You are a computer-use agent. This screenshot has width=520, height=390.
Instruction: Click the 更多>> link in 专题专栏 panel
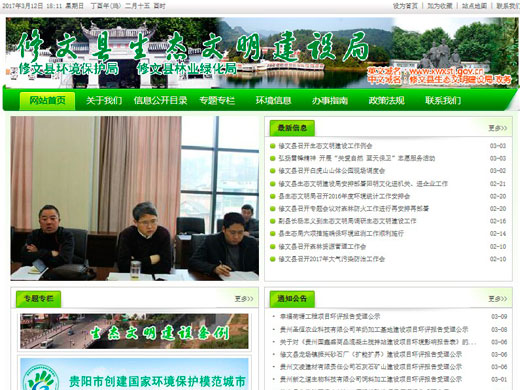244,299
